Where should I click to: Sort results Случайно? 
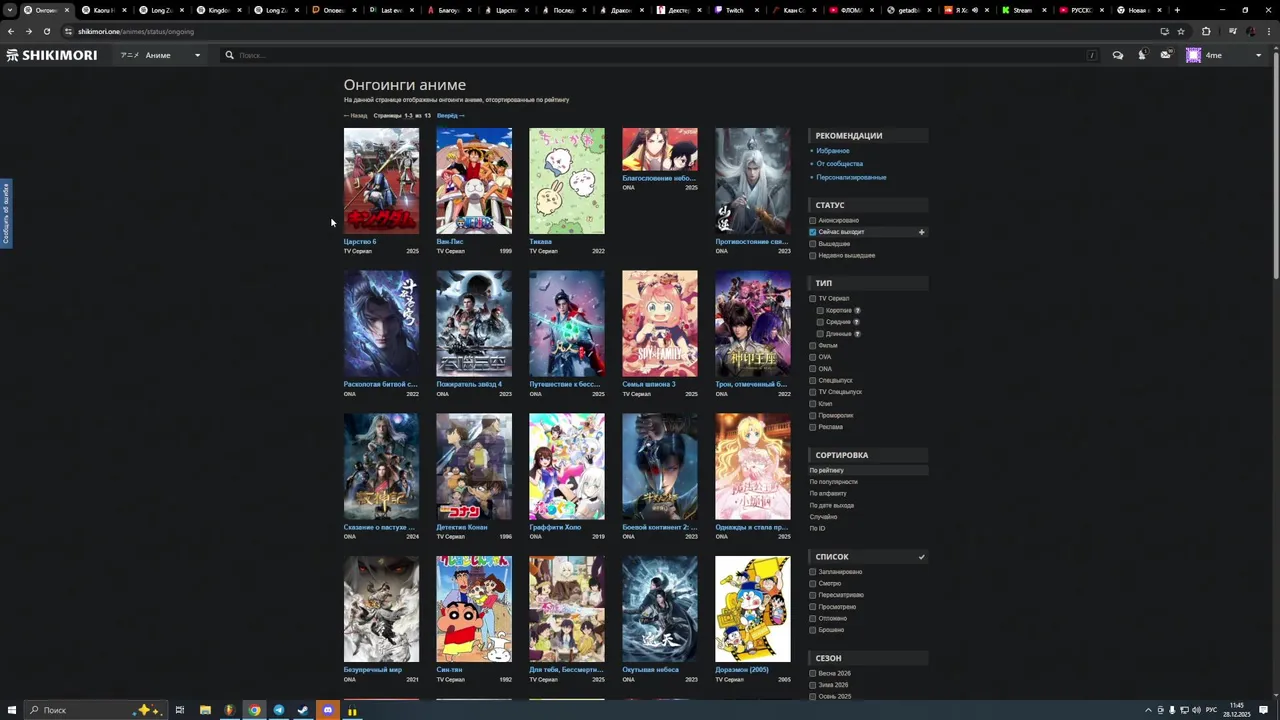coord(823,517)
